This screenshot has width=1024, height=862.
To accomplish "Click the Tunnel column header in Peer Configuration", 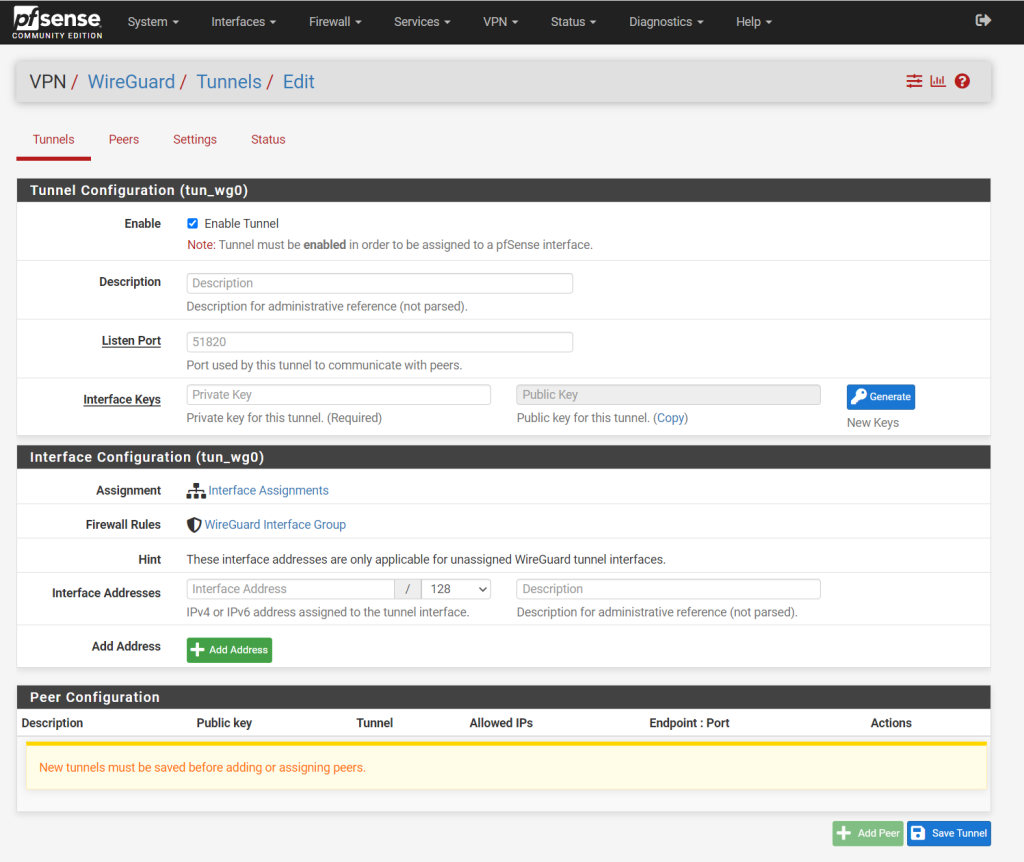I will coord(374,723).
